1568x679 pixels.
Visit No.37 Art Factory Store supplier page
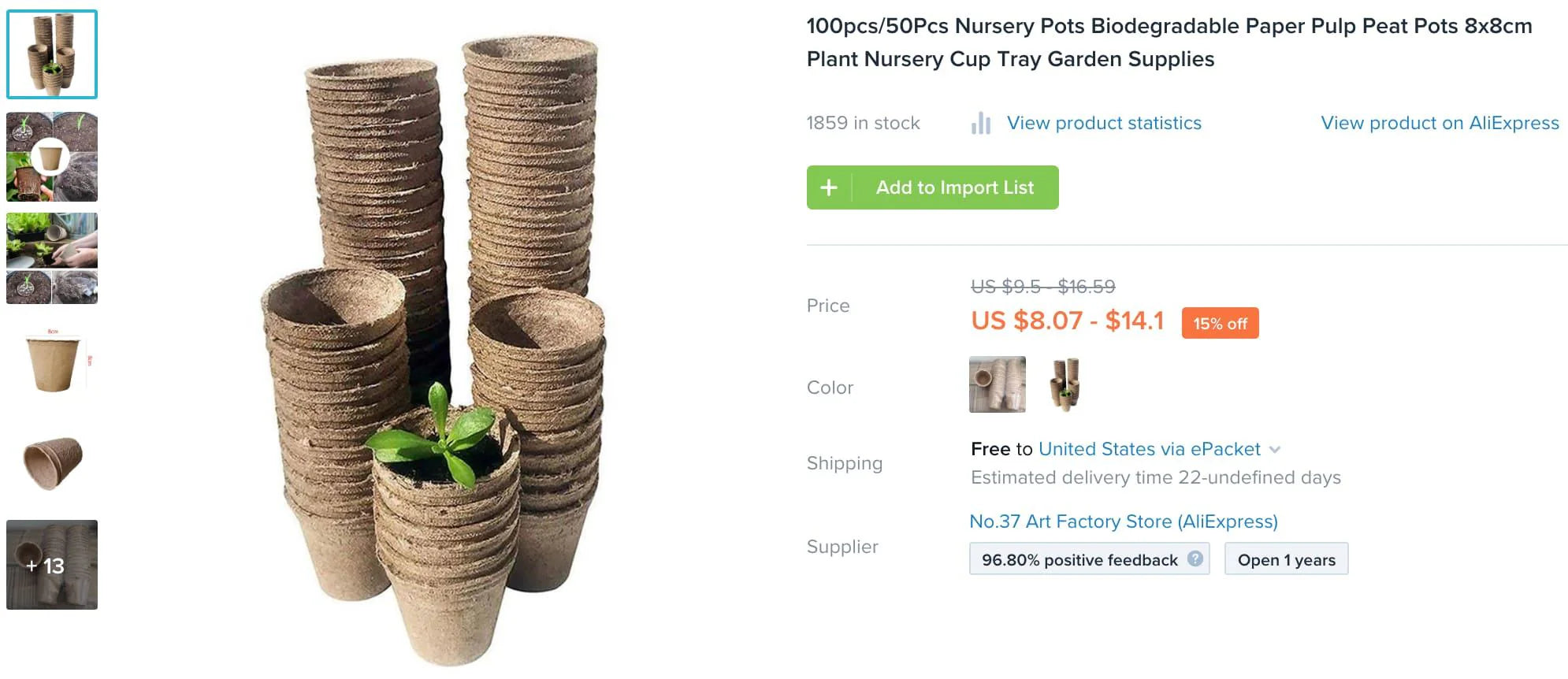click(x=1124, y=521)
